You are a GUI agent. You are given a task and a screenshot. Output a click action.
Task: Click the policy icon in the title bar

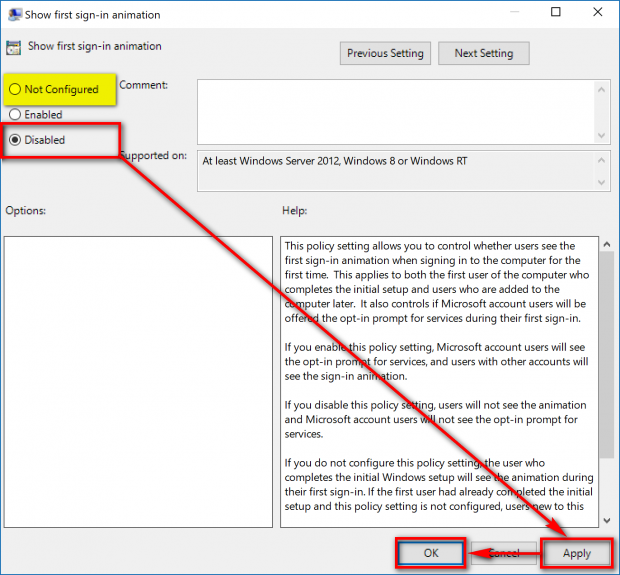14,15
